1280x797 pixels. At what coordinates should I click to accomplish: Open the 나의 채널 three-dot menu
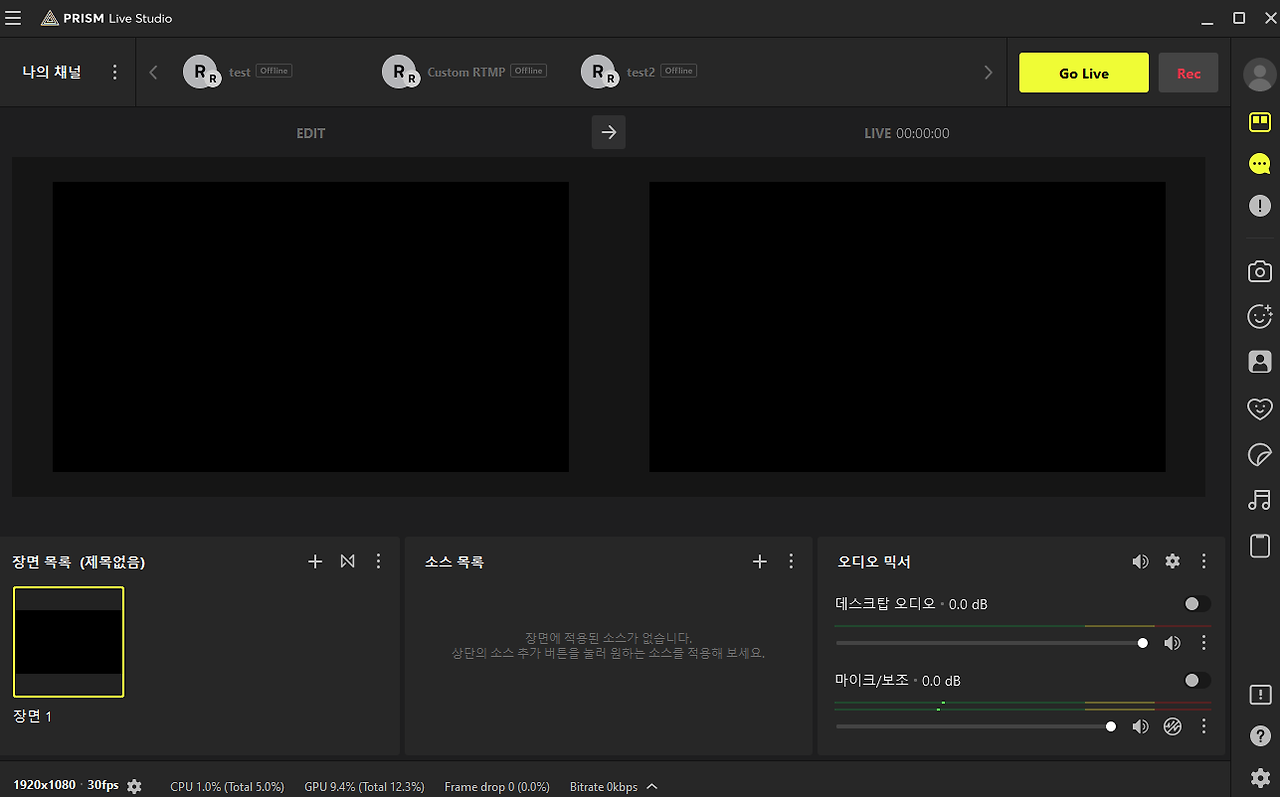115,72
